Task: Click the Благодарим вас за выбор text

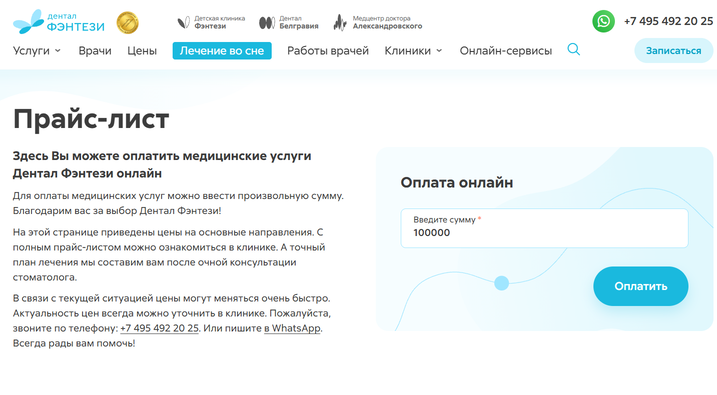Action: 117,211
